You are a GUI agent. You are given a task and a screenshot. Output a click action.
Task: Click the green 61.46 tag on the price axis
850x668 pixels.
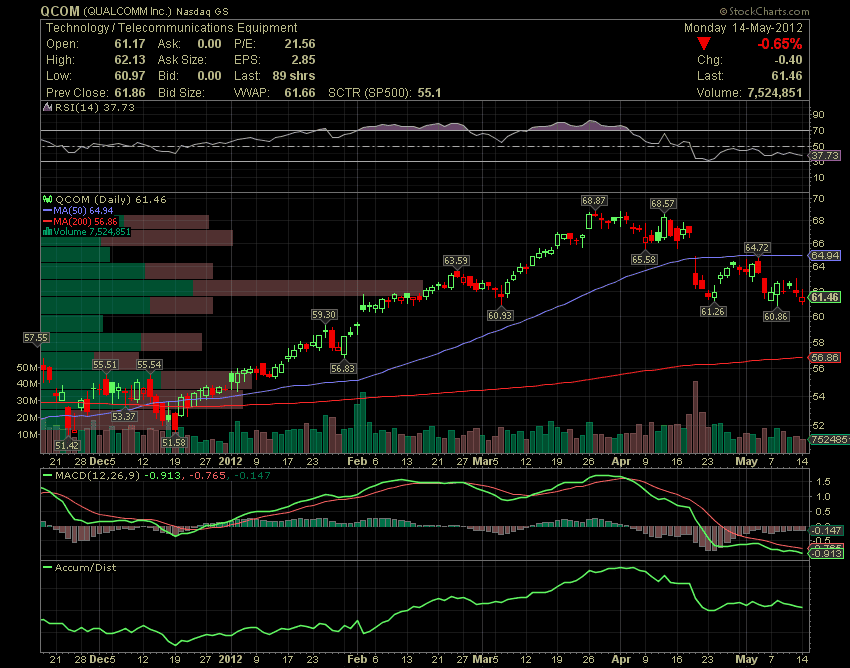pyautogui.click(x=825, y=297)
